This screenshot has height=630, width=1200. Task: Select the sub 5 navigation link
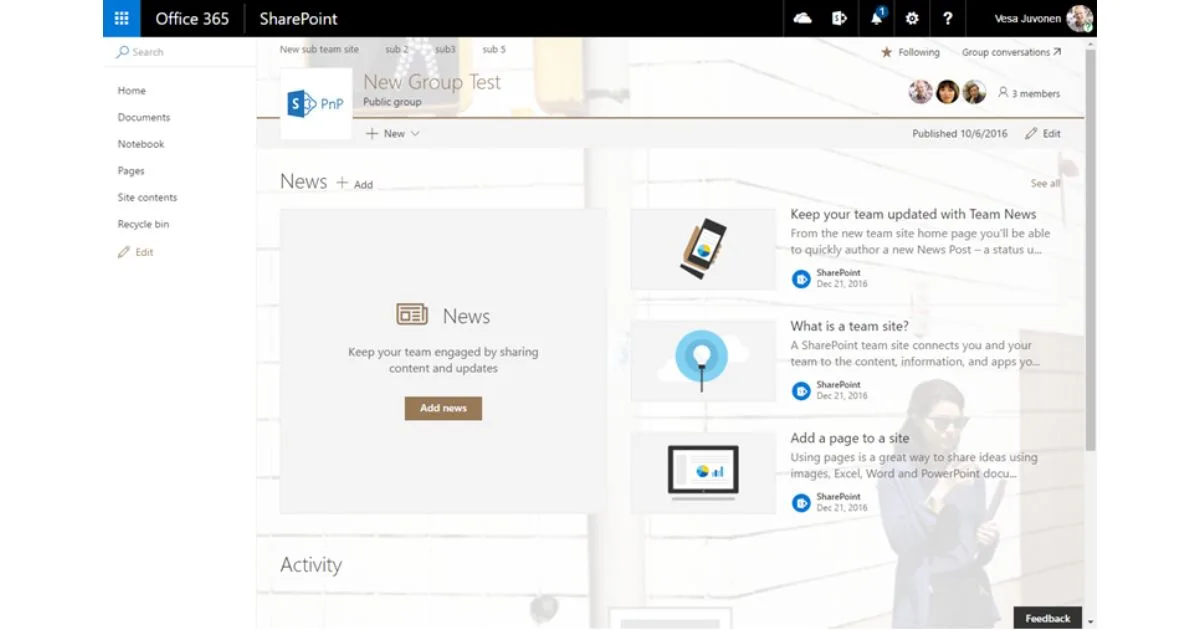pyautogui.click(x=494, y=49)
